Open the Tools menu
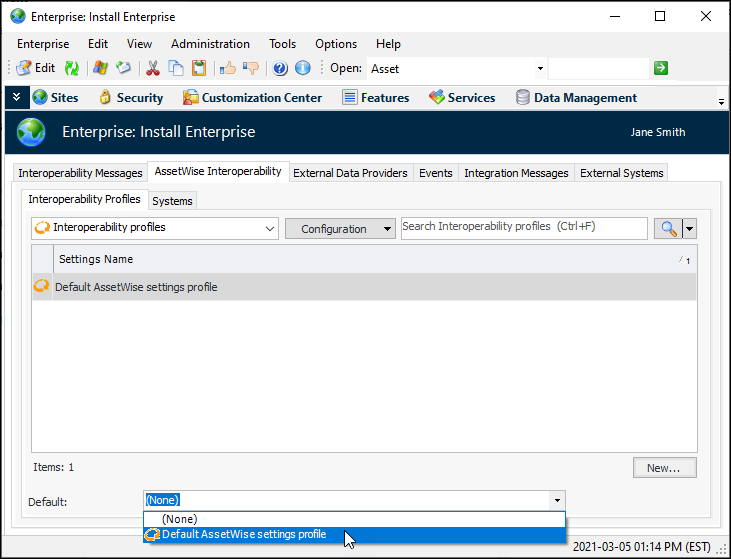Viewport: 731px width, 559px height. [x=282, y=44]
